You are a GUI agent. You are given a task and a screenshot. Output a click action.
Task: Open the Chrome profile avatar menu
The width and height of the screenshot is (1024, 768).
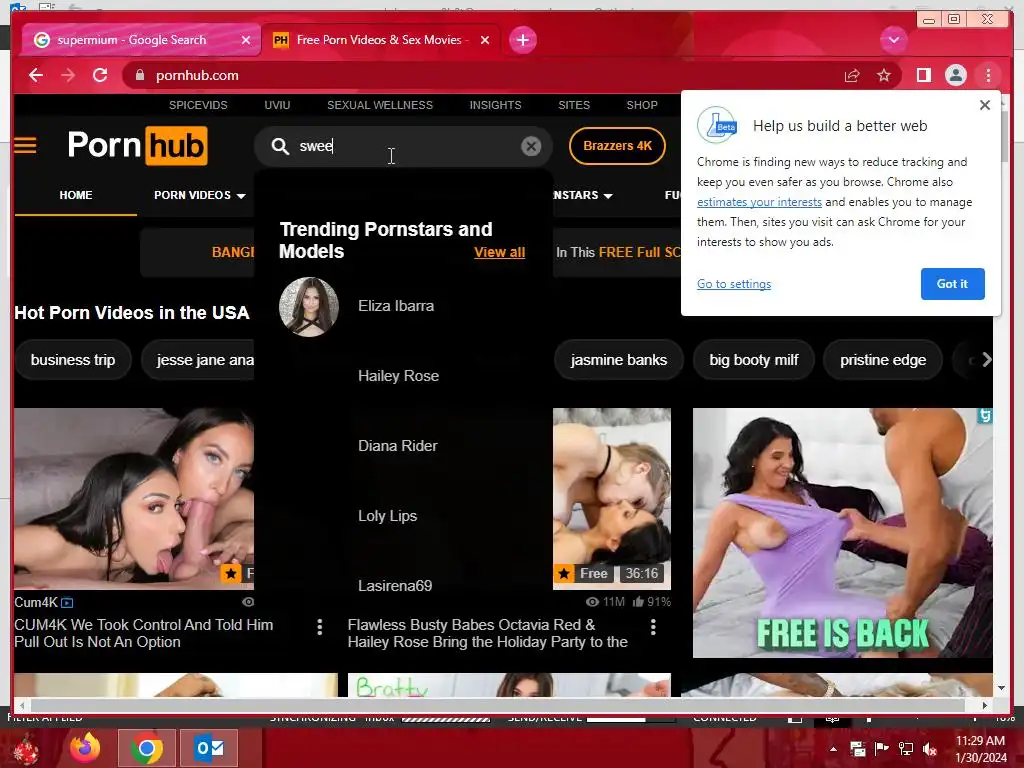point(955,76)
